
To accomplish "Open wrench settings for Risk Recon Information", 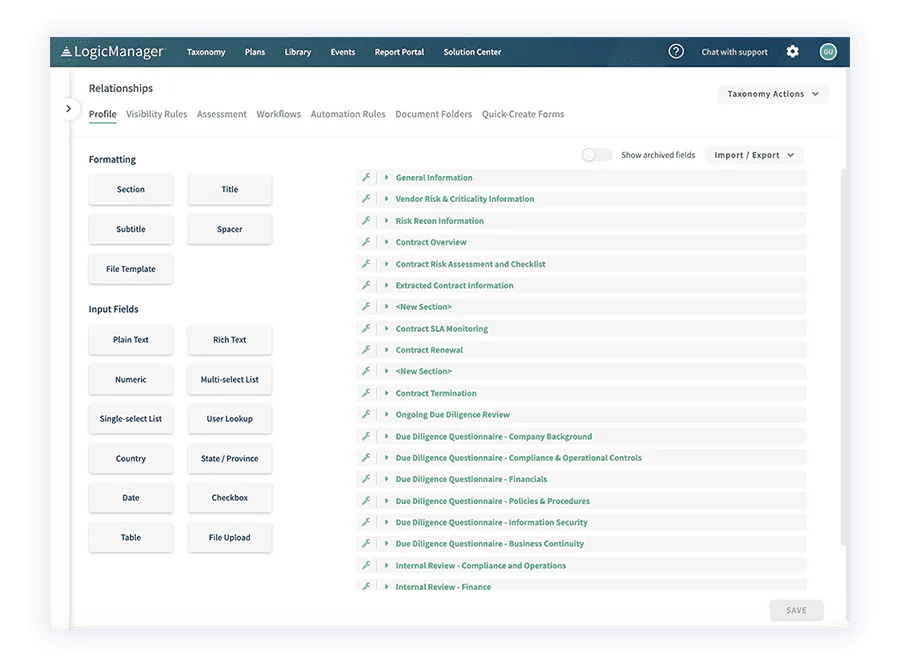I will 367,220.
